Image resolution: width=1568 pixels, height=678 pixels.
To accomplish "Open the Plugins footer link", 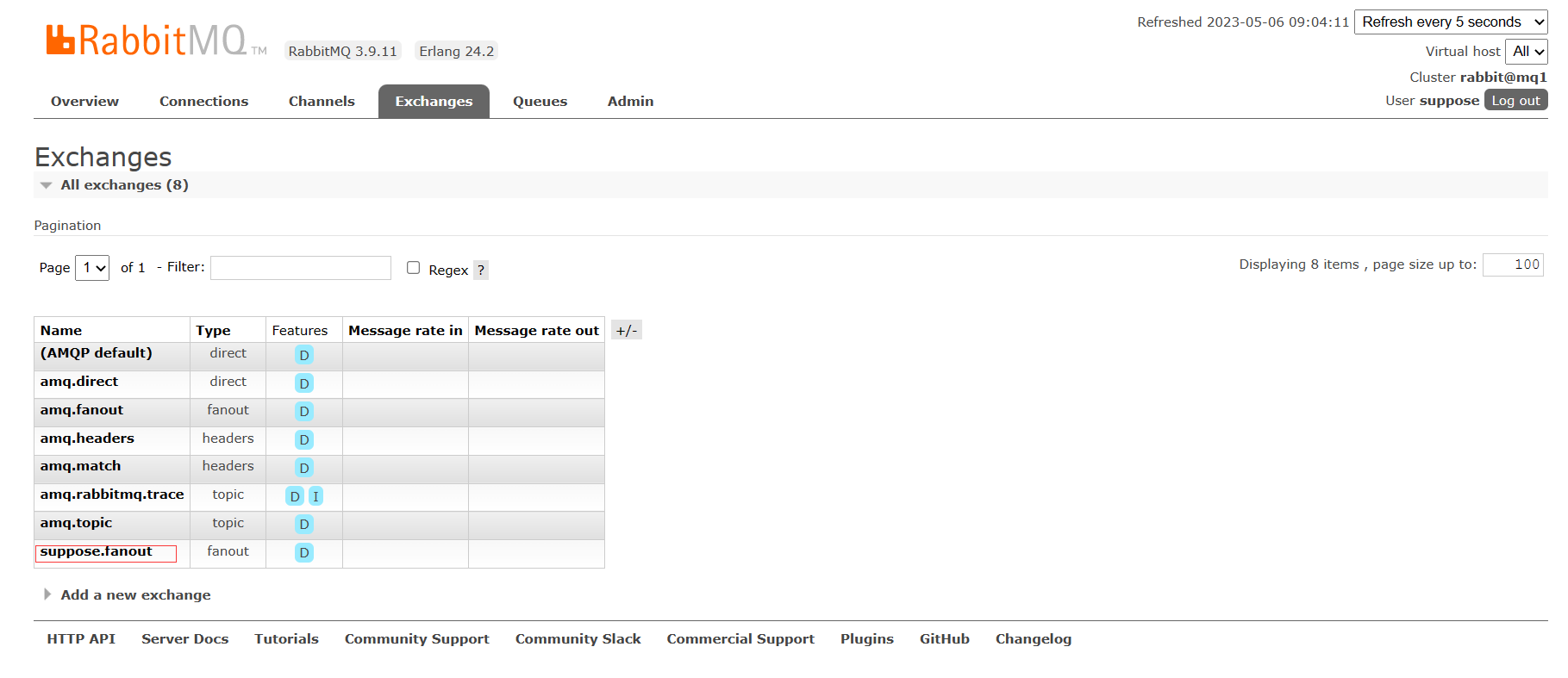I will [867, 639].
